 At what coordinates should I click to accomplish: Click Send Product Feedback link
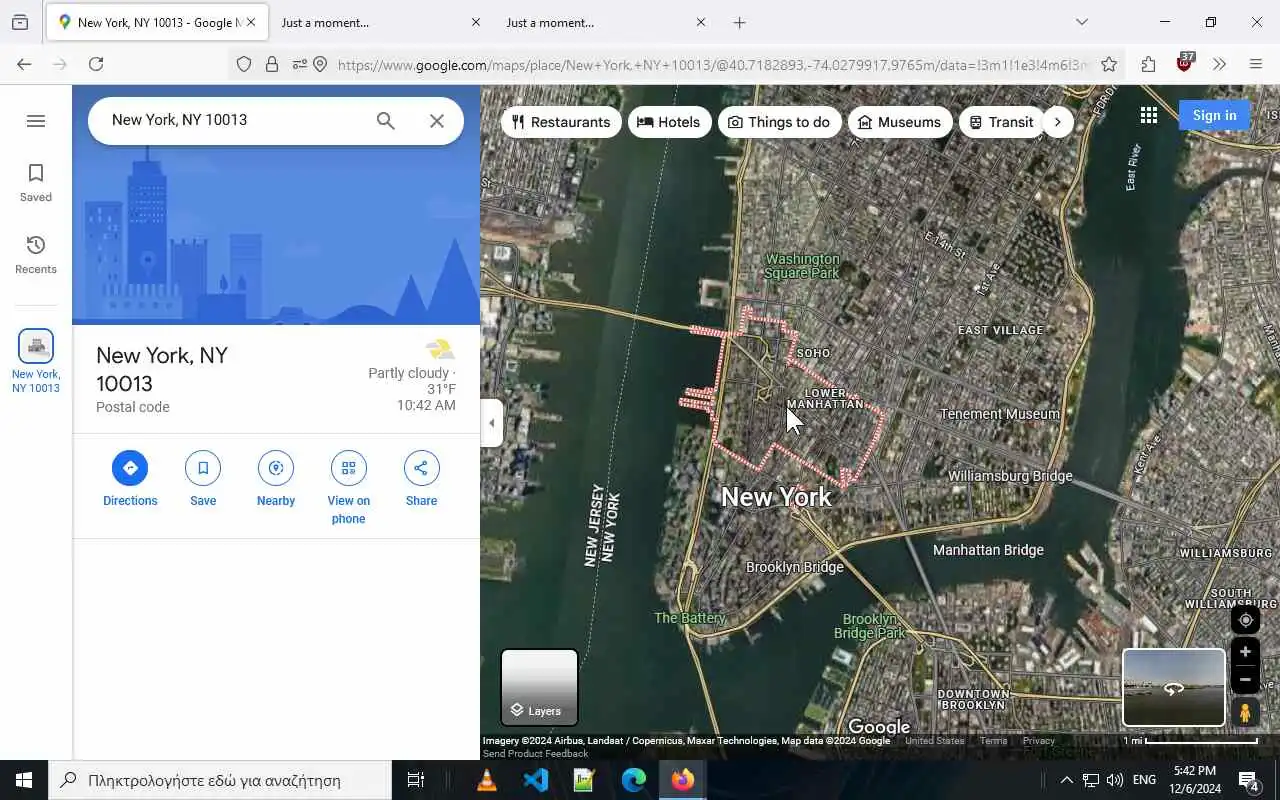click(x=535, y=754)
